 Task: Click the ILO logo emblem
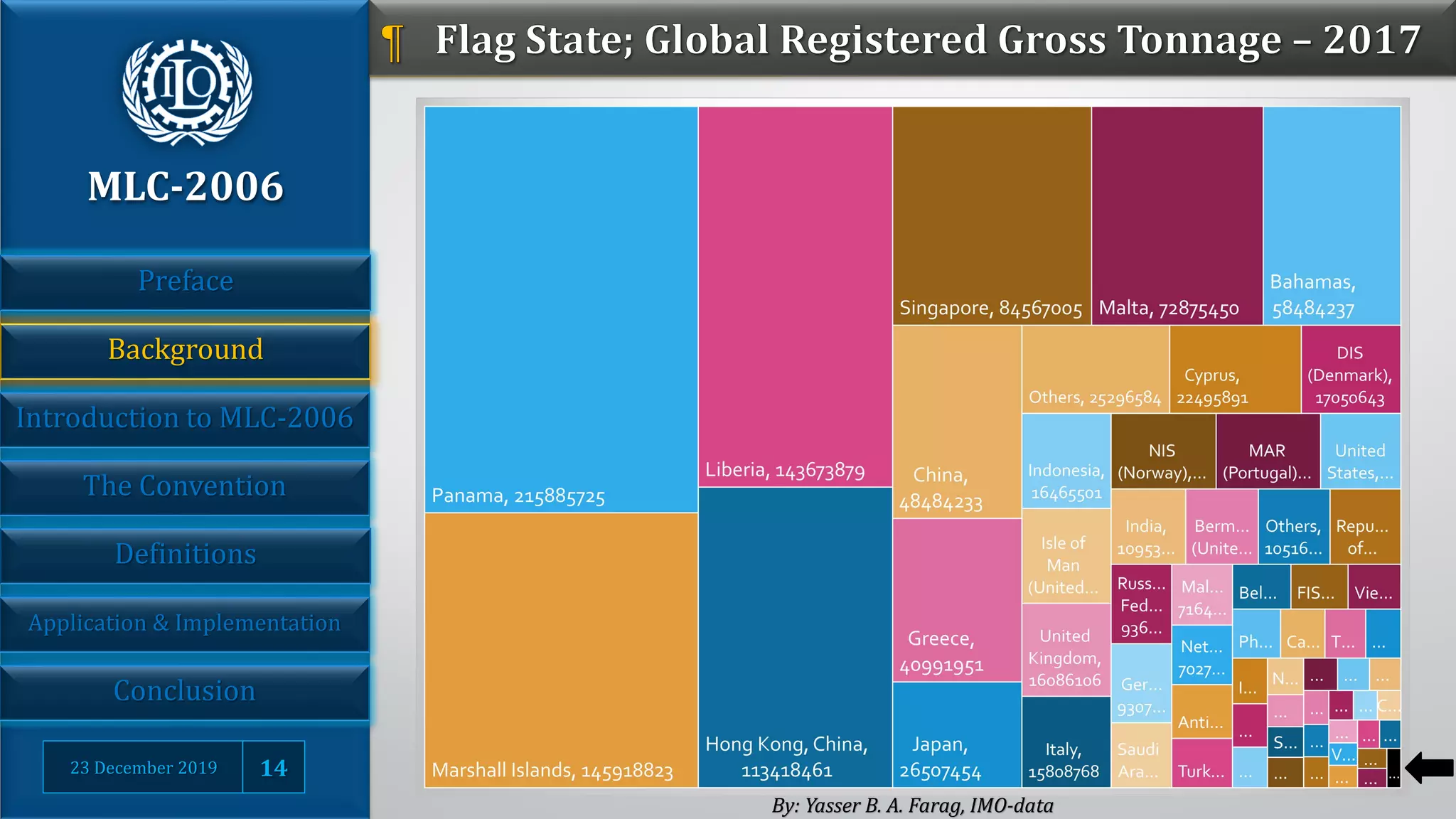(186, 91)
